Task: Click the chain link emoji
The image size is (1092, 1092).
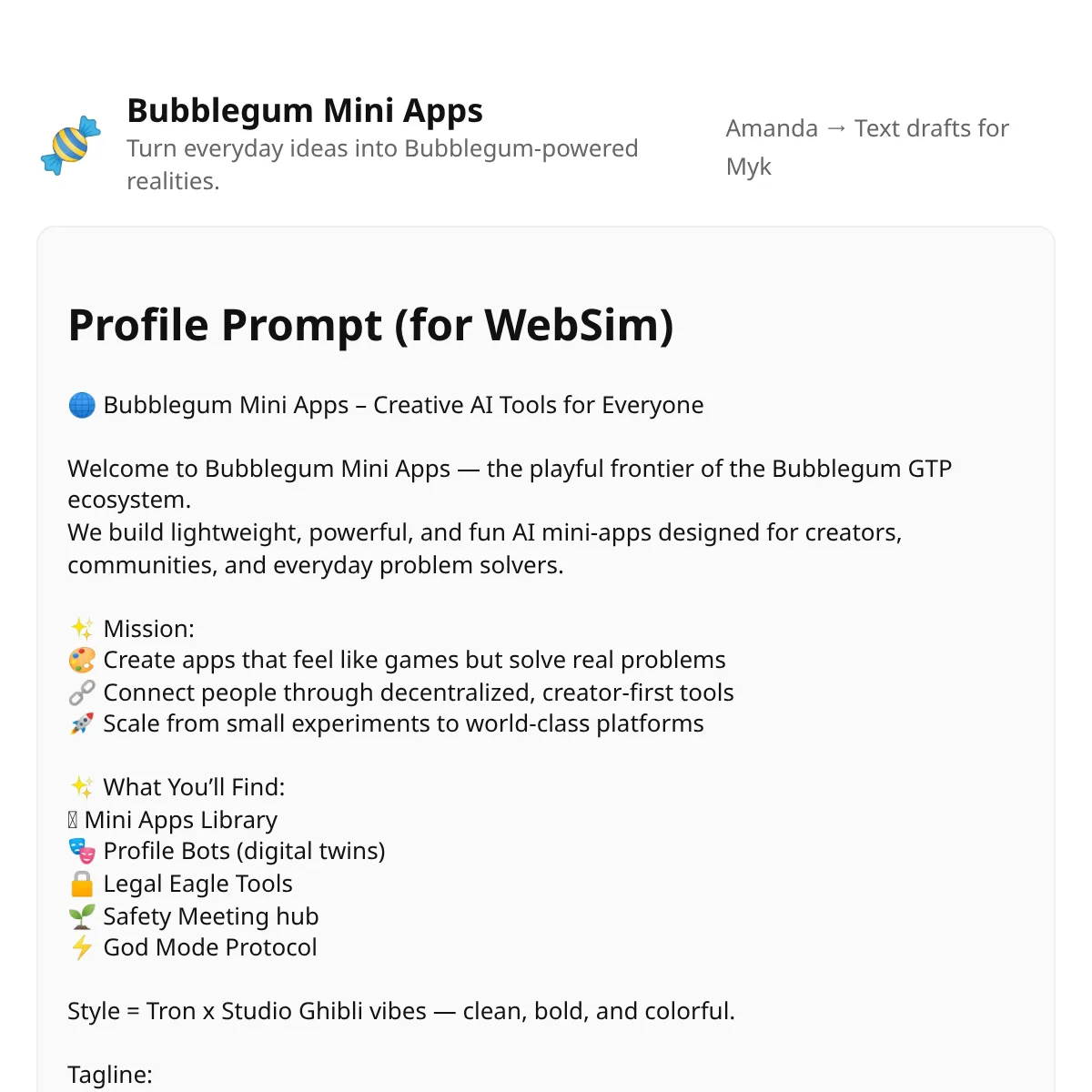Action: point(82,693)
